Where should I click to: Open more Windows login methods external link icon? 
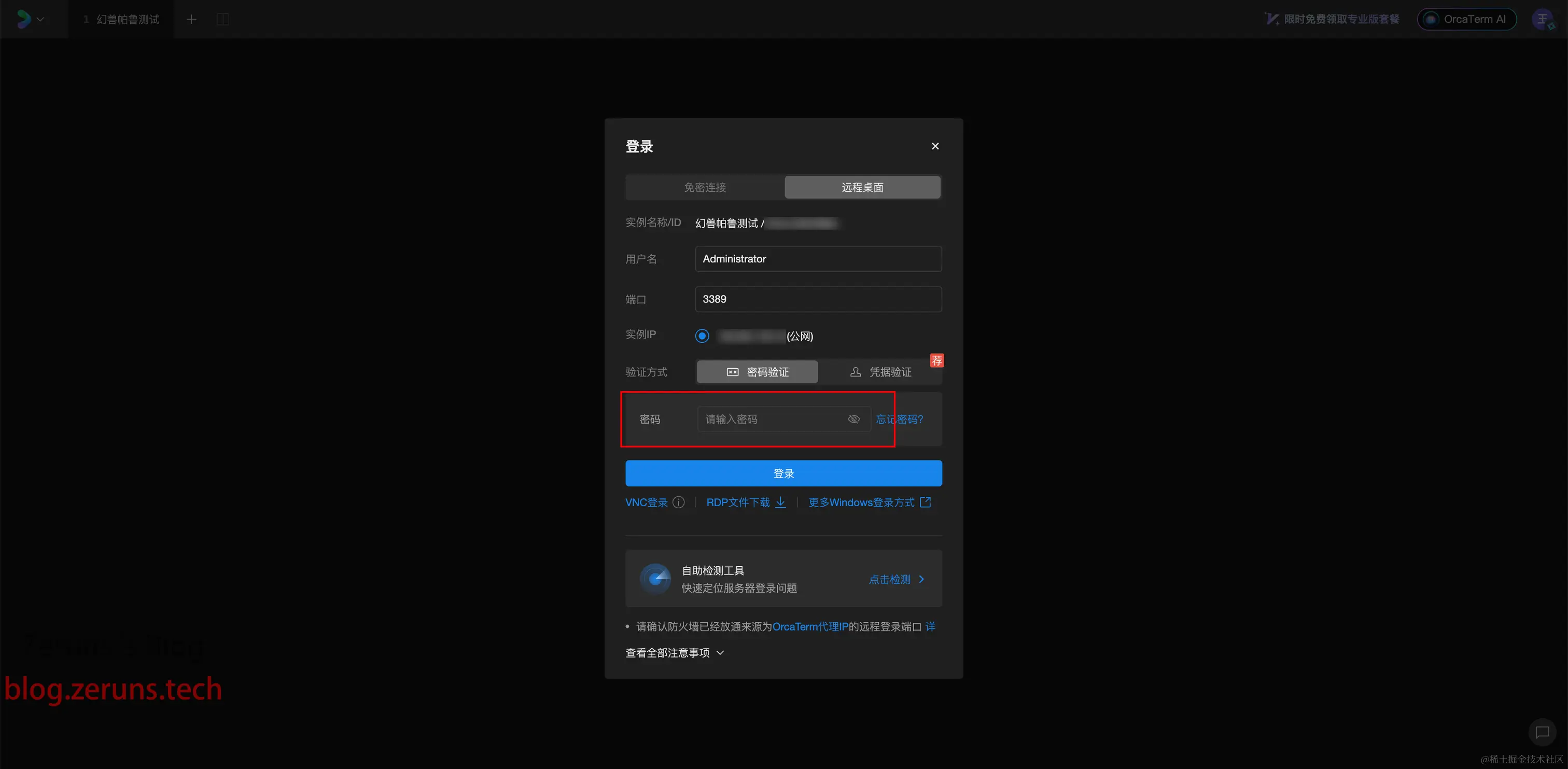[x=925, y=502]
